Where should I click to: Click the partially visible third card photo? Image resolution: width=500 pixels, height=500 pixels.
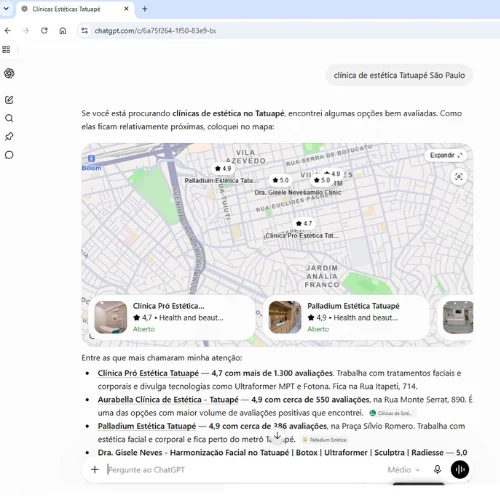point(458,317)
